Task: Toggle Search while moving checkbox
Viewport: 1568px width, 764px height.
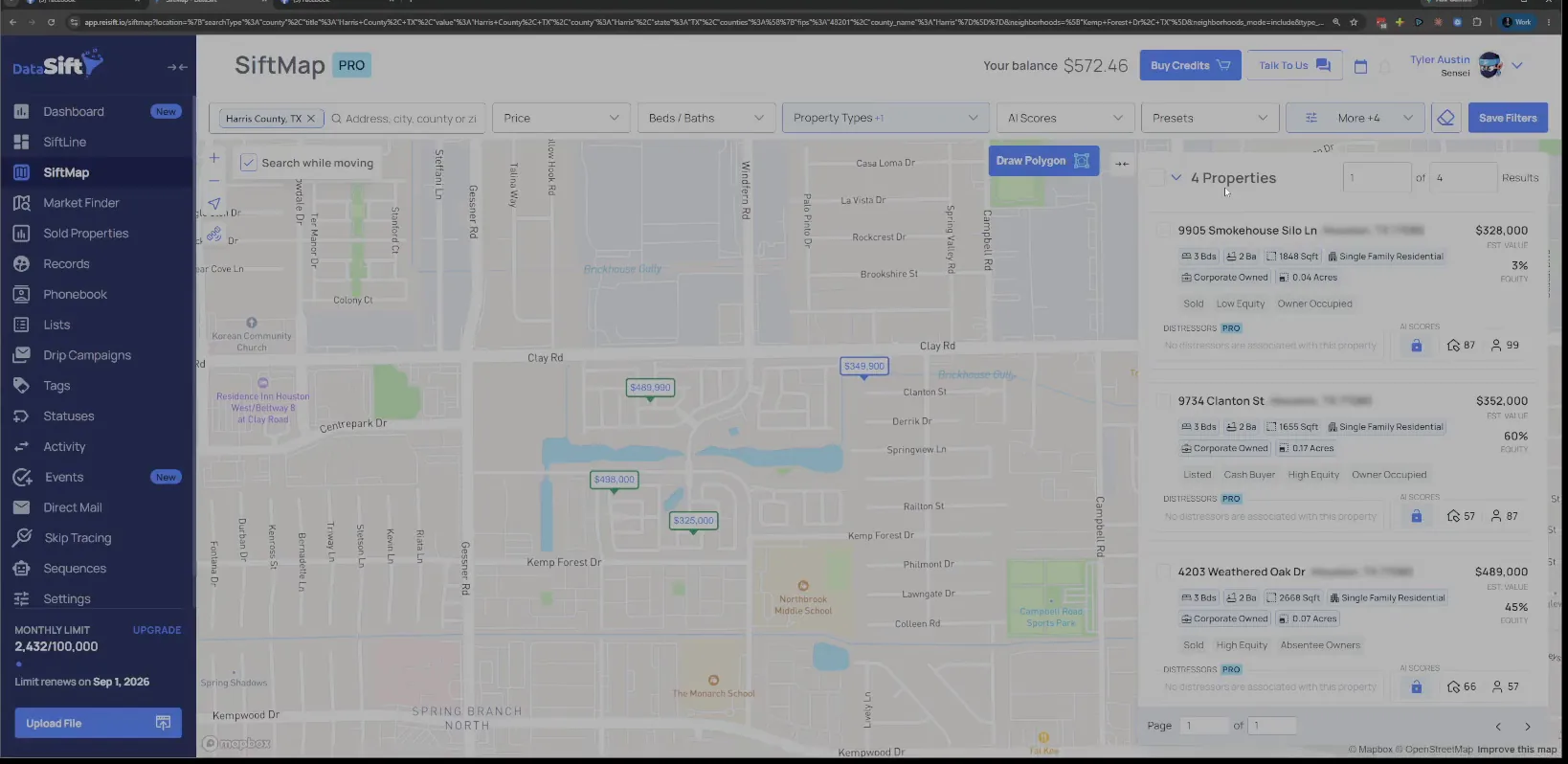Action: coord(248,163)
